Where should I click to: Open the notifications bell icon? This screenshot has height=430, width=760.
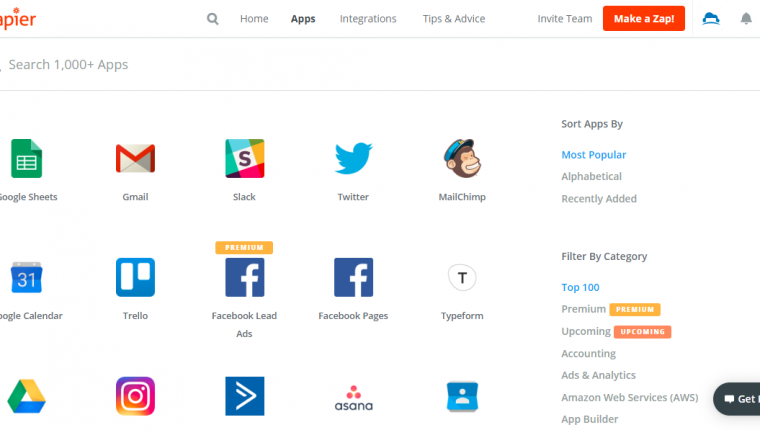click(x=746, y=19)
